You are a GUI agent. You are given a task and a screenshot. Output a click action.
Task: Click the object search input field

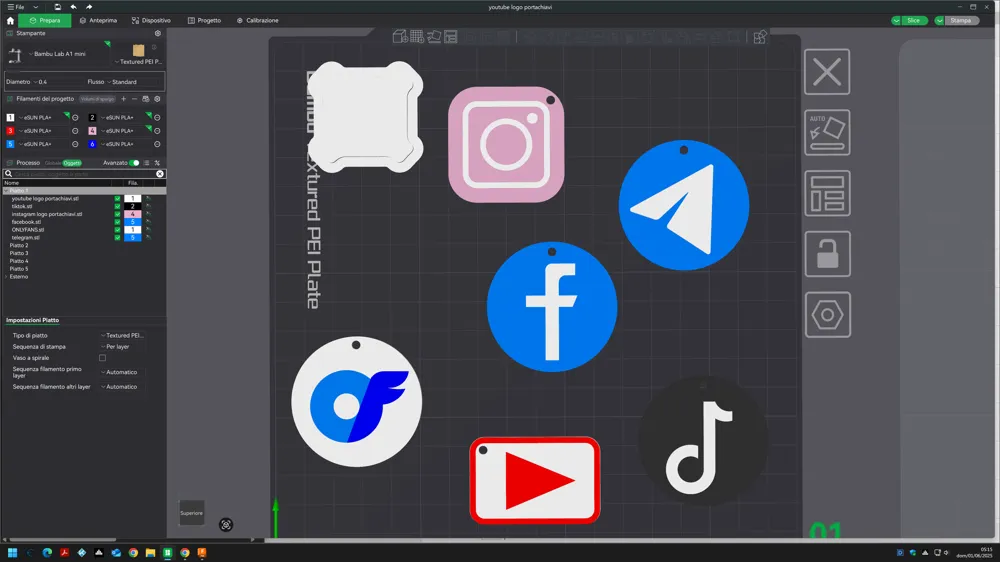point(83,174)
